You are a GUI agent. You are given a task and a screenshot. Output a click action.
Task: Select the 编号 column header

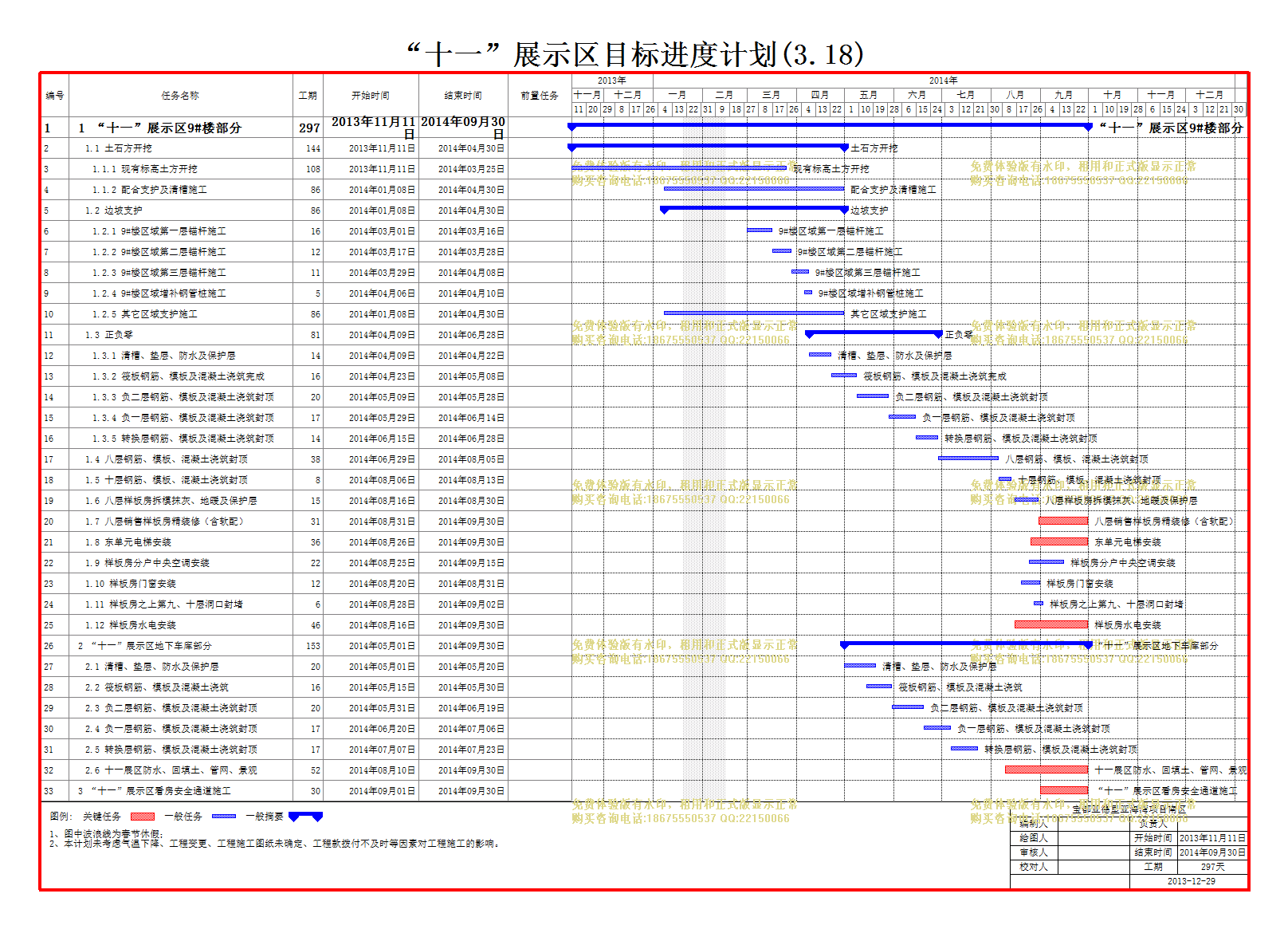[x=55, y=96]
